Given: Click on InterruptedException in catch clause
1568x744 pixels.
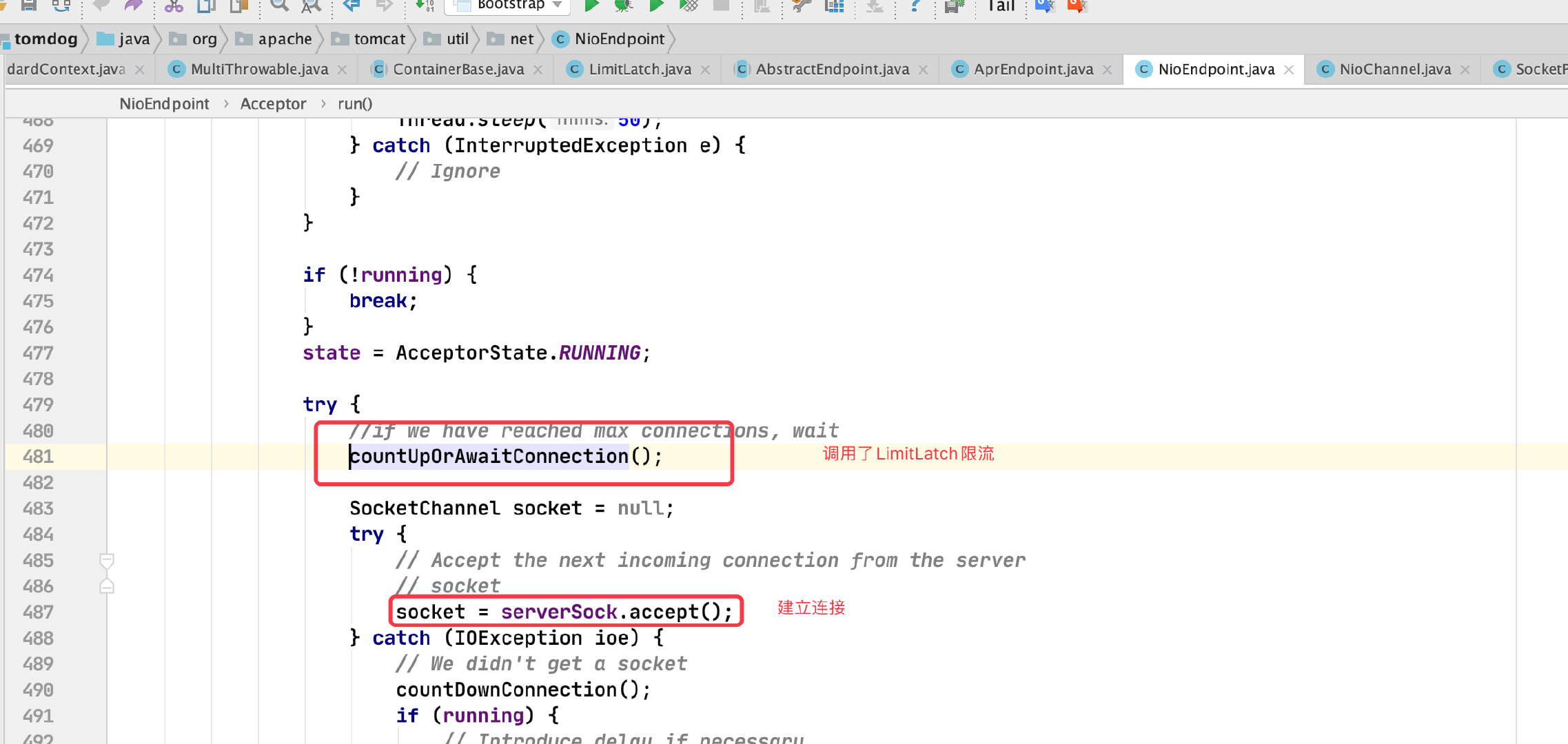Looking at the screenshot, I should pyautogui.click(x=570, y=145).
